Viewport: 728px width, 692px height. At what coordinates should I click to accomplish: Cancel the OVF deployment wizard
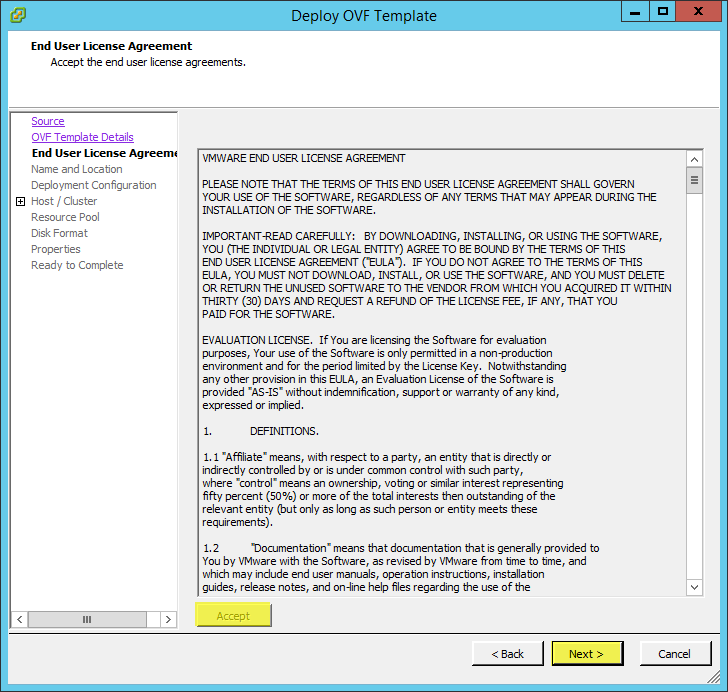(675, 653)
